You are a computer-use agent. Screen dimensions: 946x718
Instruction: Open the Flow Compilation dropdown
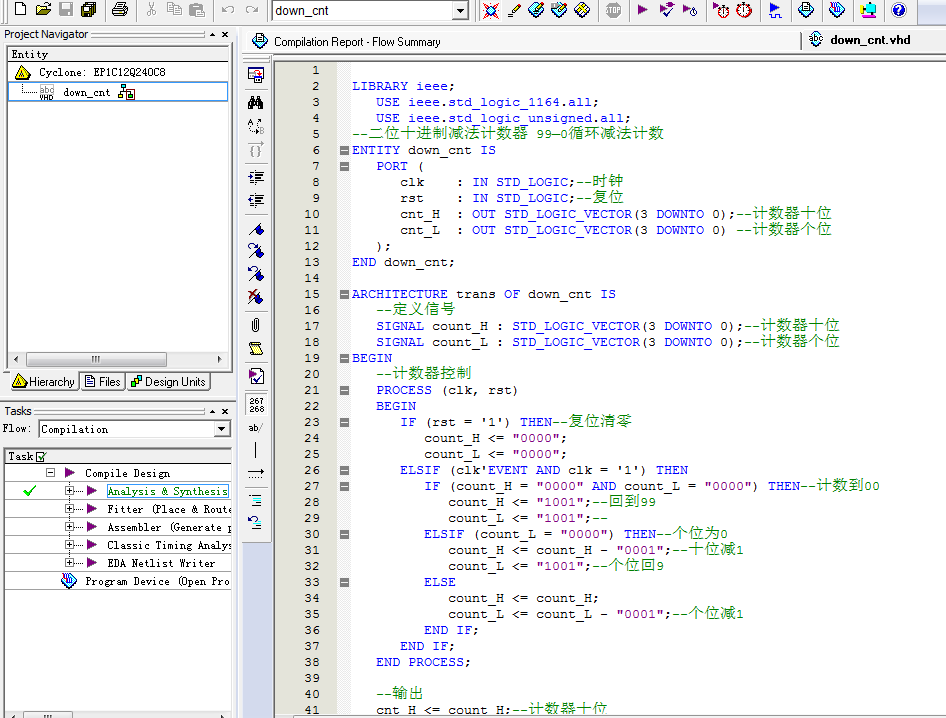222,429
